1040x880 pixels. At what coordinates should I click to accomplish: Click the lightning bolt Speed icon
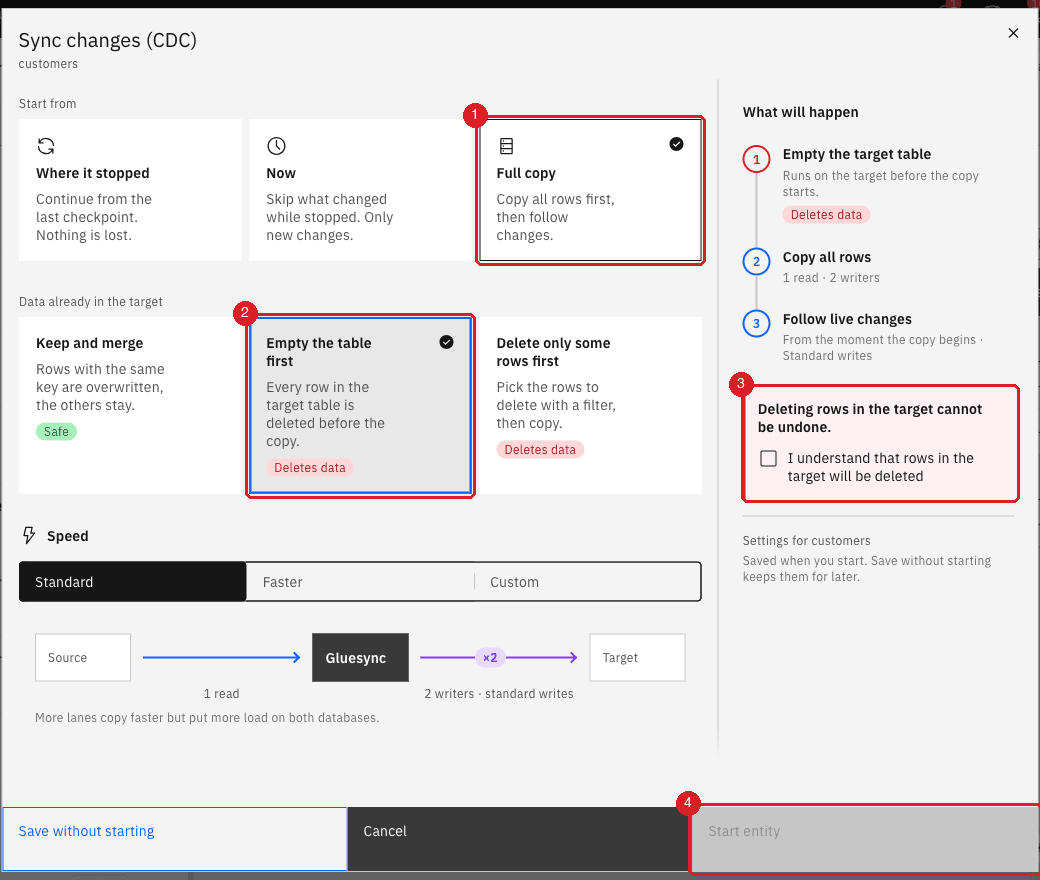[29, 535]
